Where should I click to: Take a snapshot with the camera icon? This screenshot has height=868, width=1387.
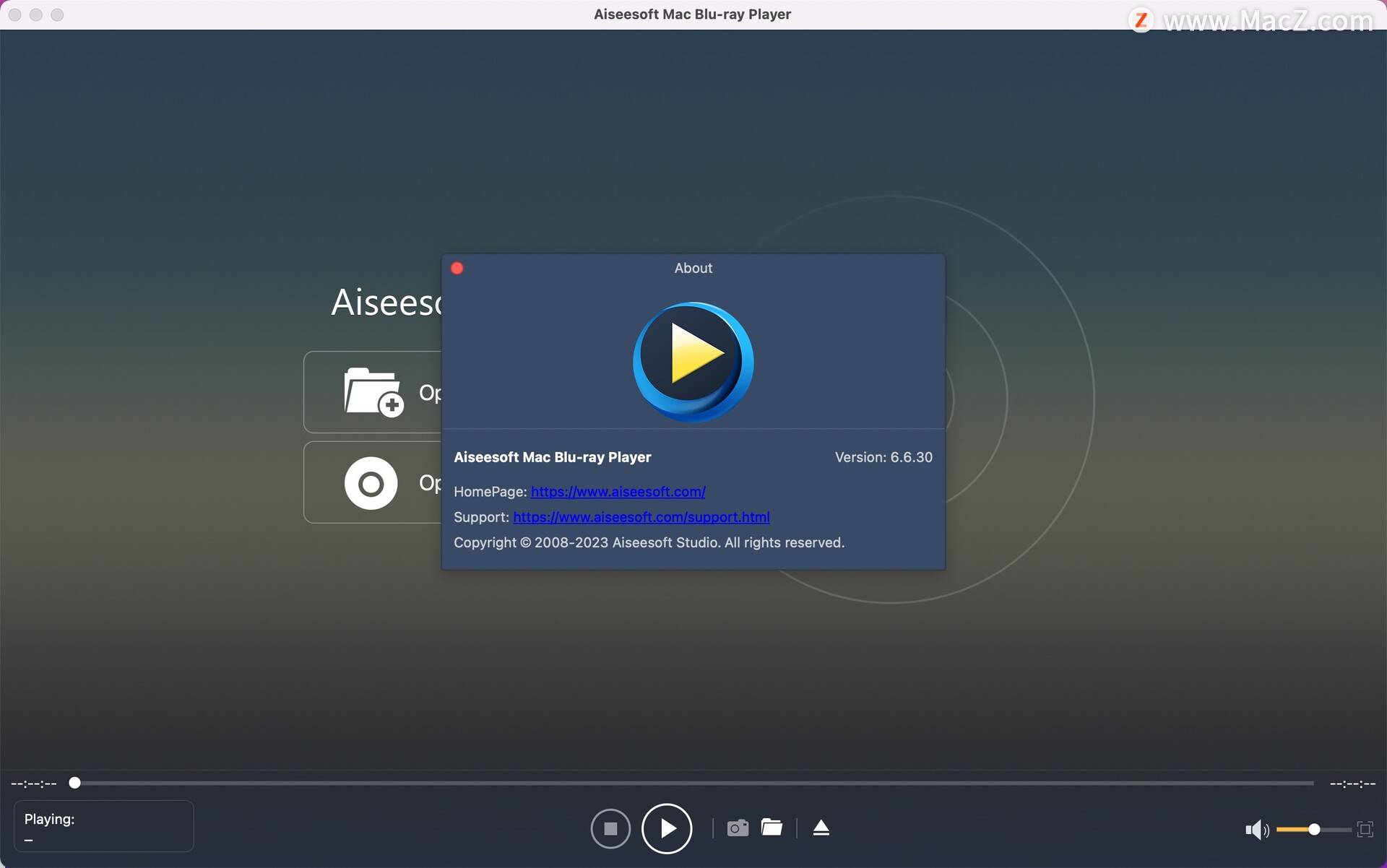[x=738, y=828]
